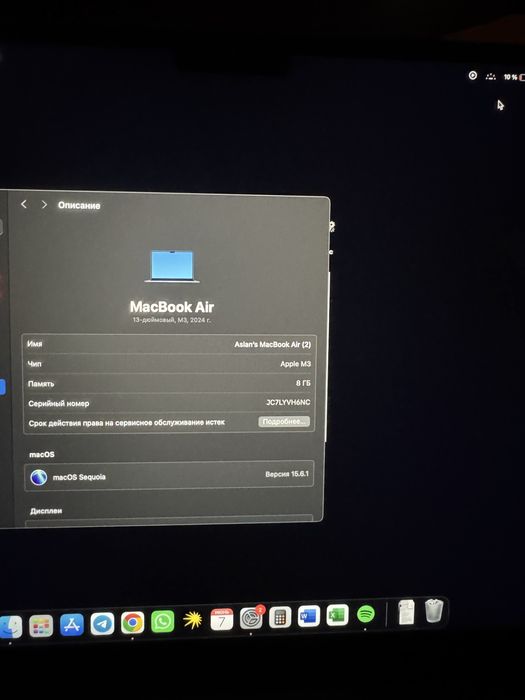The image size is (525, 700).
Task: Click the macOS Sequoia label
Action: (x=79, y=477)
